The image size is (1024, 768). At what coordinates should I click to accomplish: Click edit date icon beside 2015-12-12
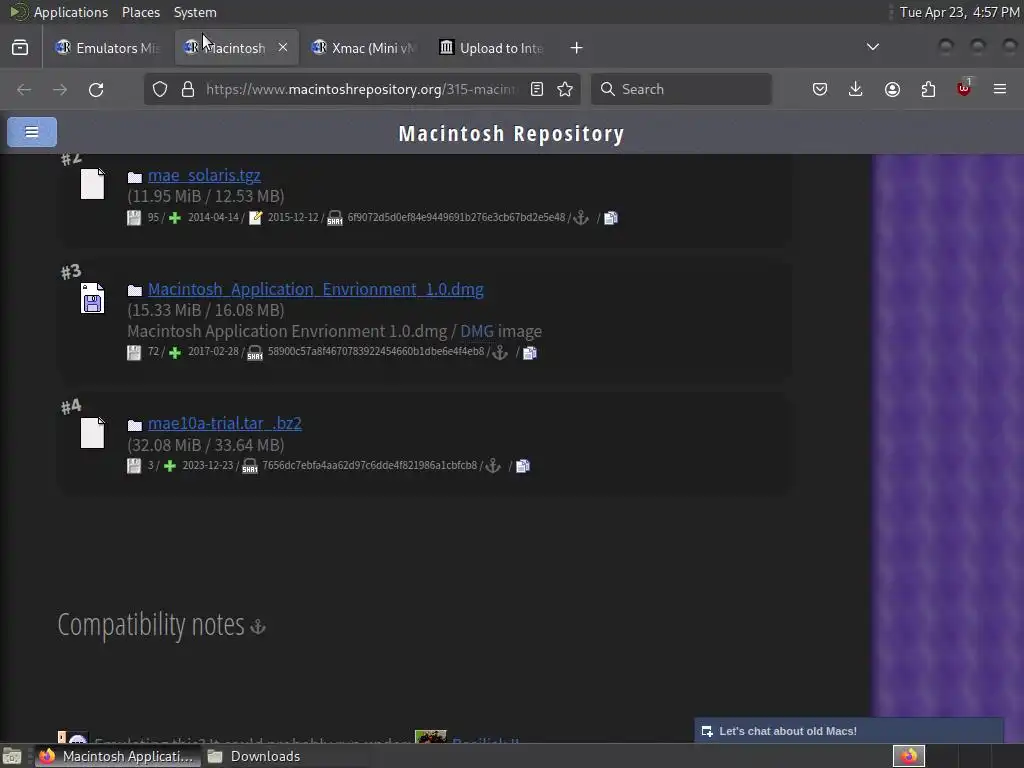(255, 218)
